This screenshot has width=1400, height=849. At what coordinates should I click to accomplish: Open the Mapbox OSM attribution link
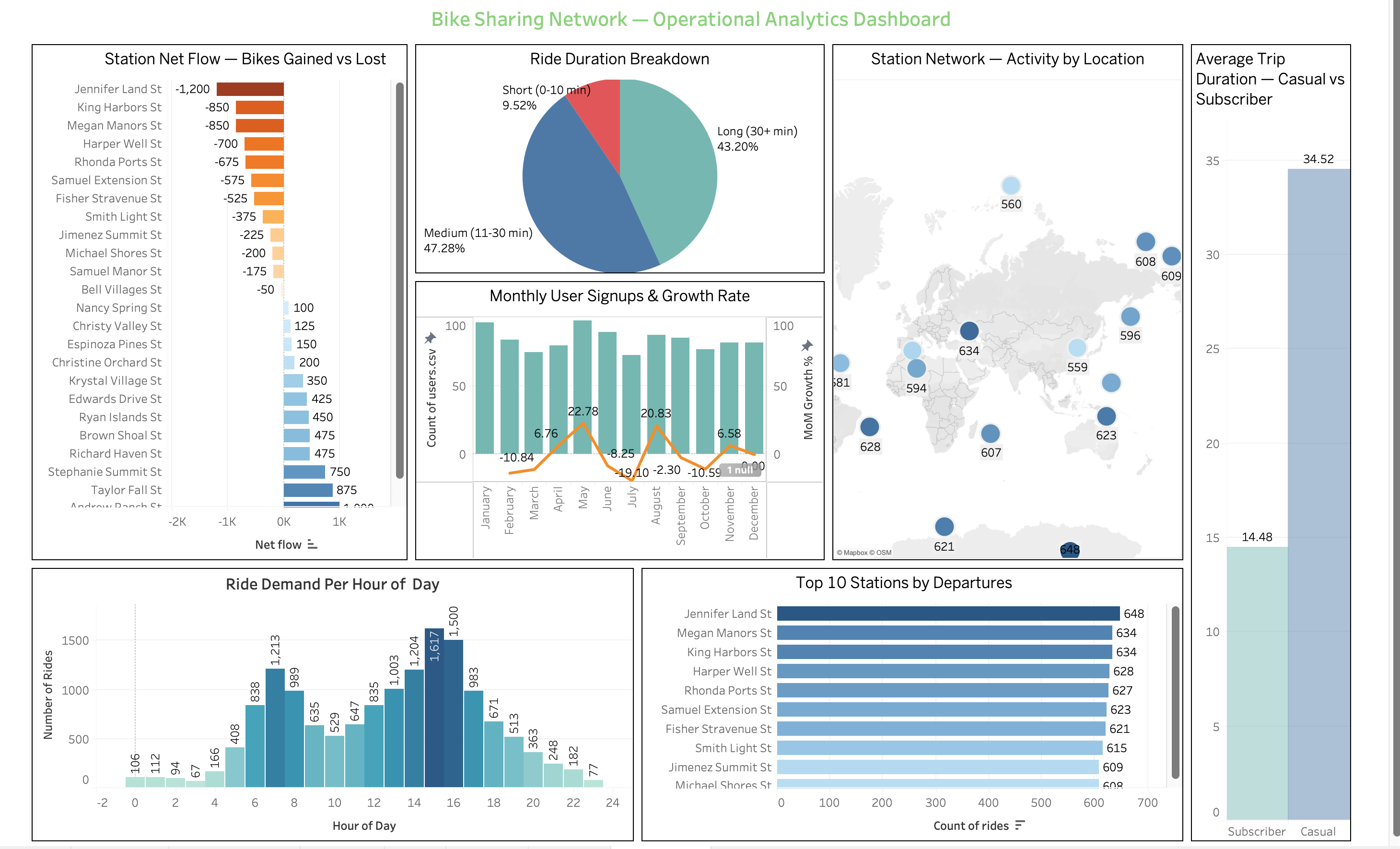click(x=863, y=553)
